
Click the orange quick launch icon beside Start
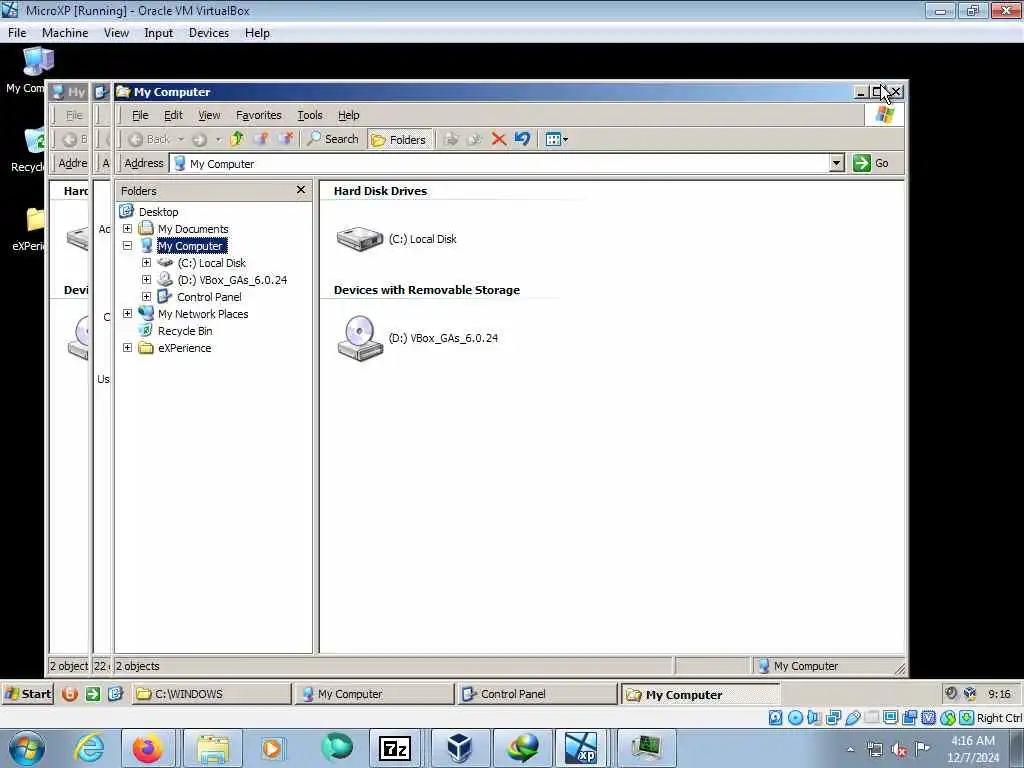[69, 694]
